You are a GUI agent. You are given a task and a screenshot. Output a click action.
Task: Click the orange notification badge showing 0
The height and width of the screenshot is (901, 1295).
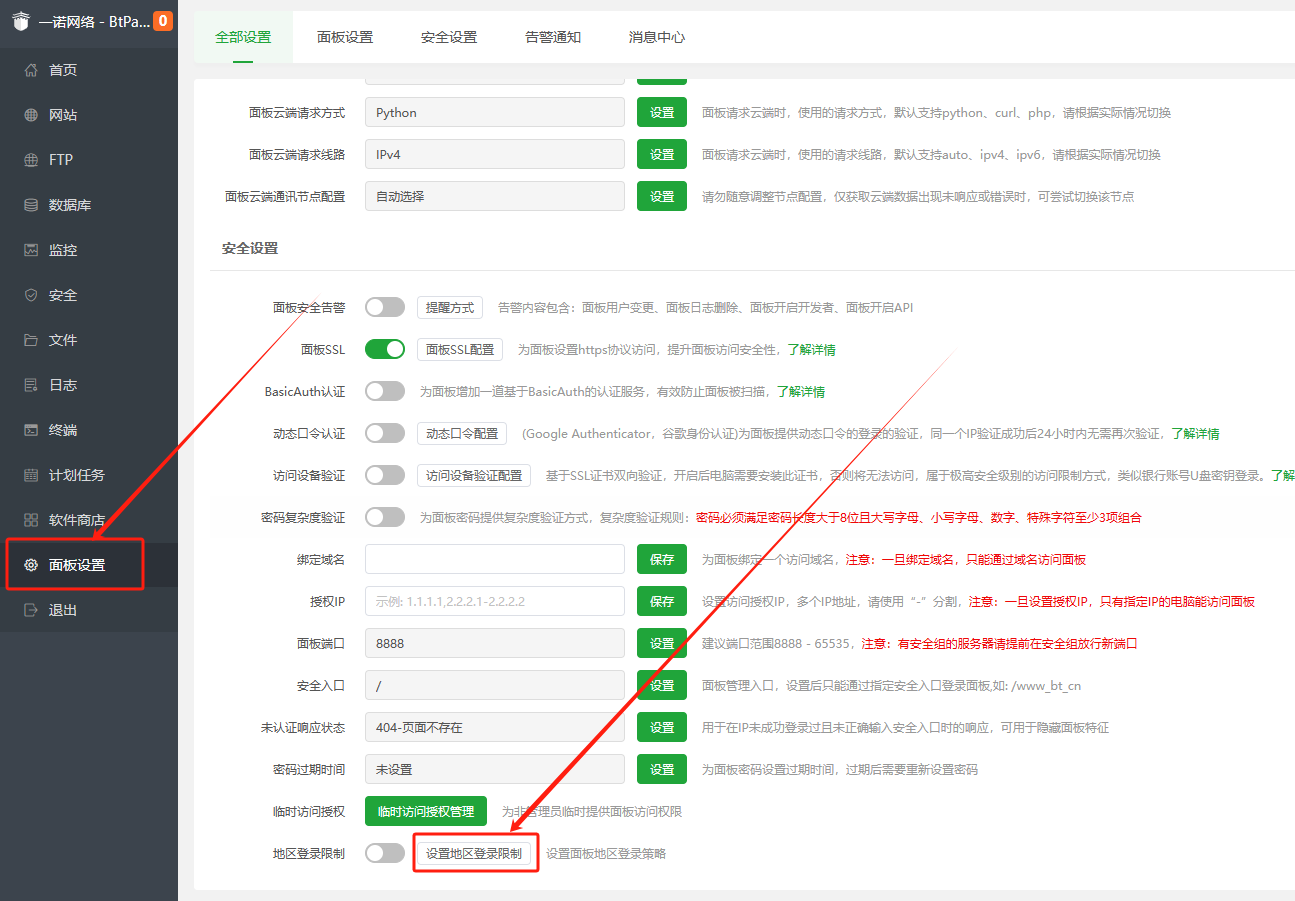[162, 21]
